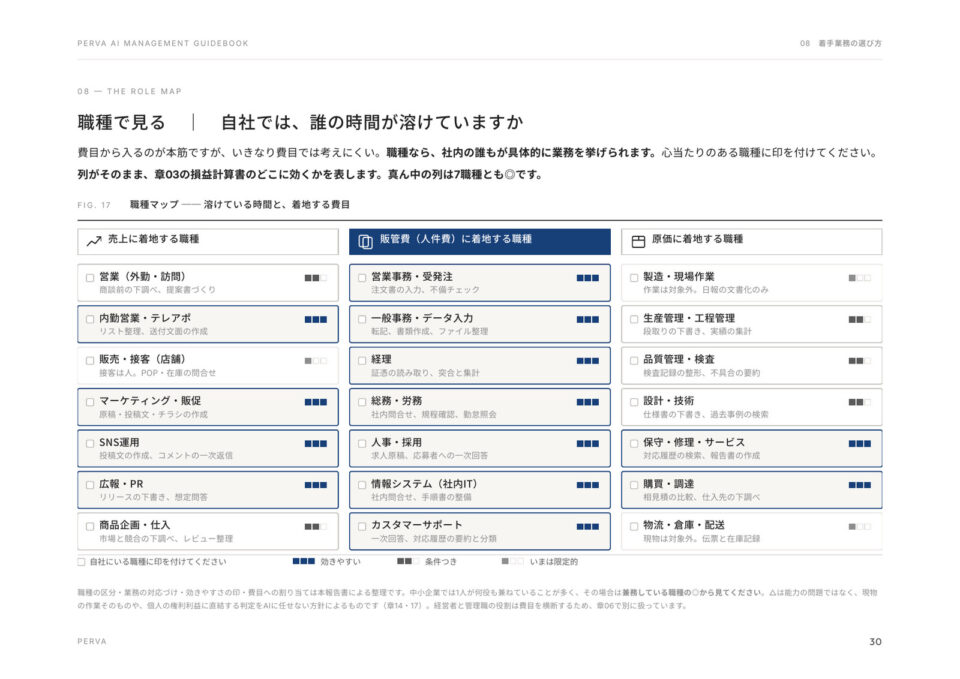The height and width of the screenshot is (679, 960).
Task: Click the 効きやすい legend bars
Action: tap(304, 561)
